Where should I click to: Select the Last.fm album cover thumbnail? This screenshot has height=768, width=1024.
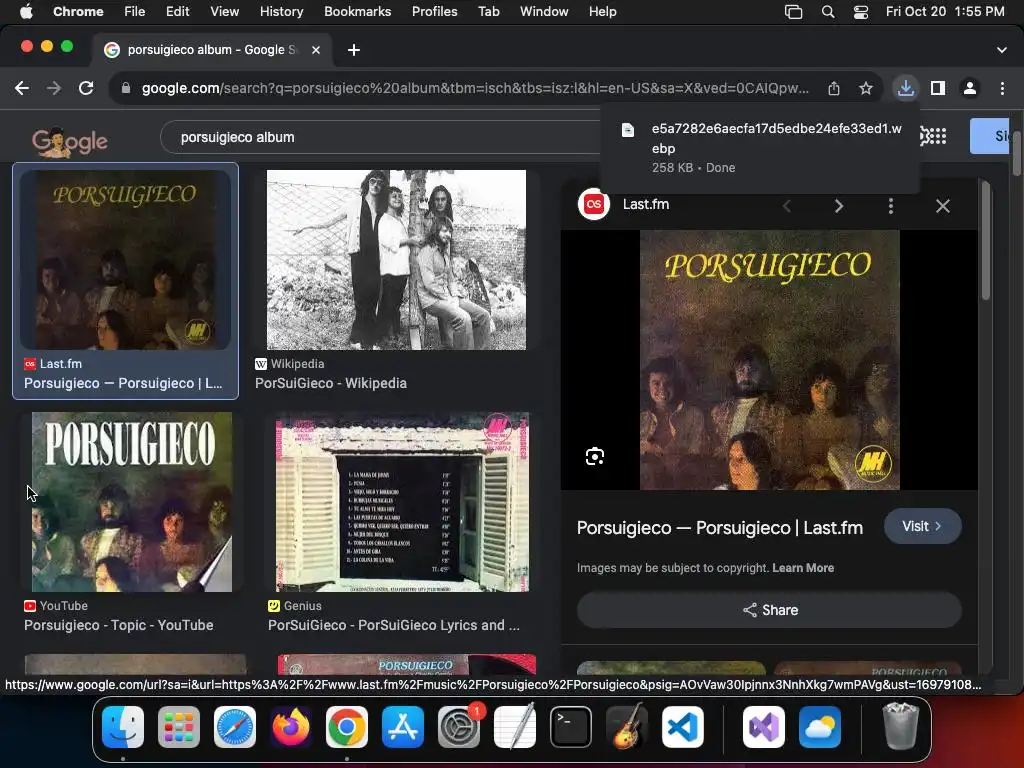tap(125, 259)
